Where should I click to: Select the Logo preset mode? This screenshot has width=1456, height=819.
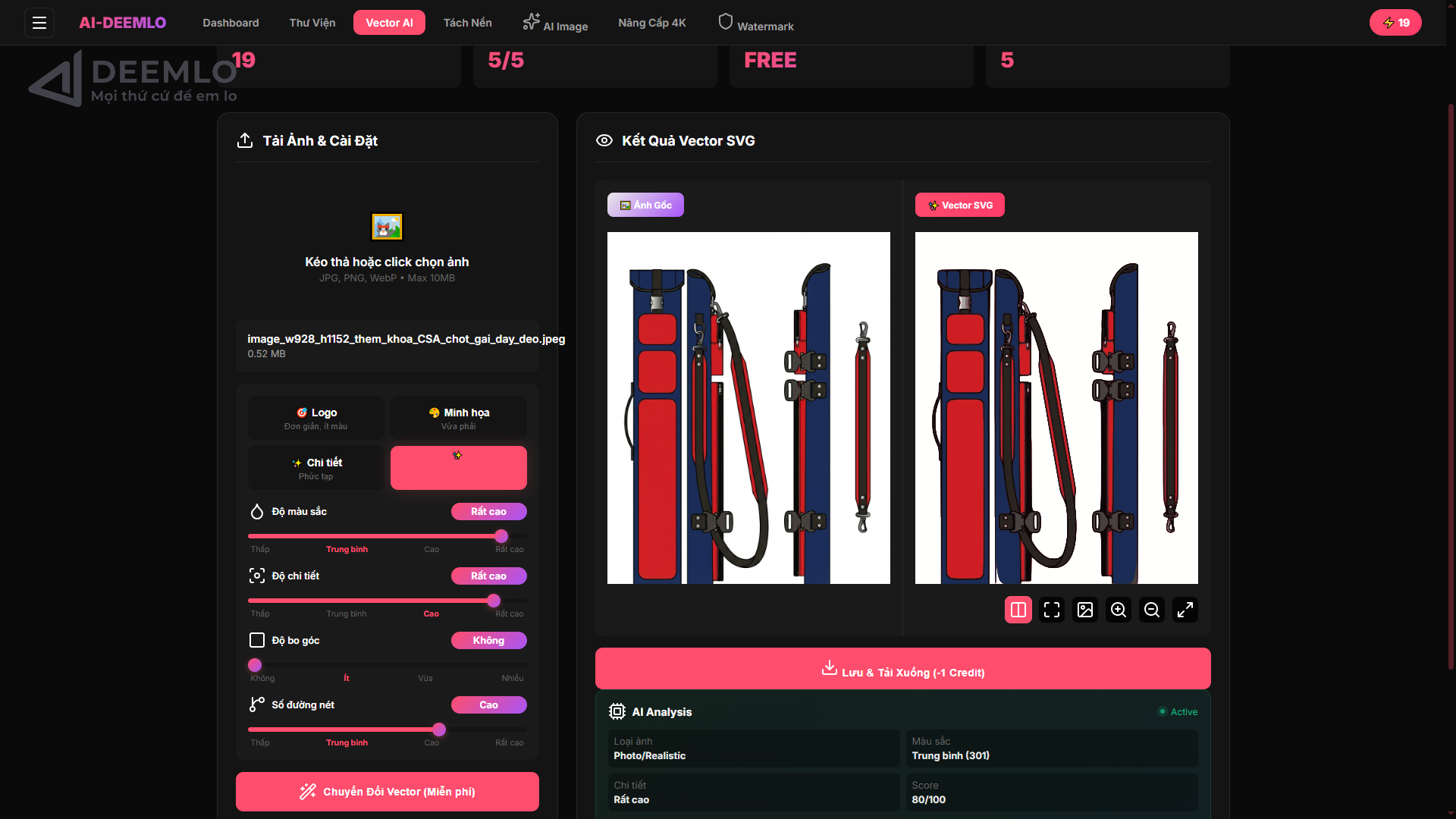316,418
